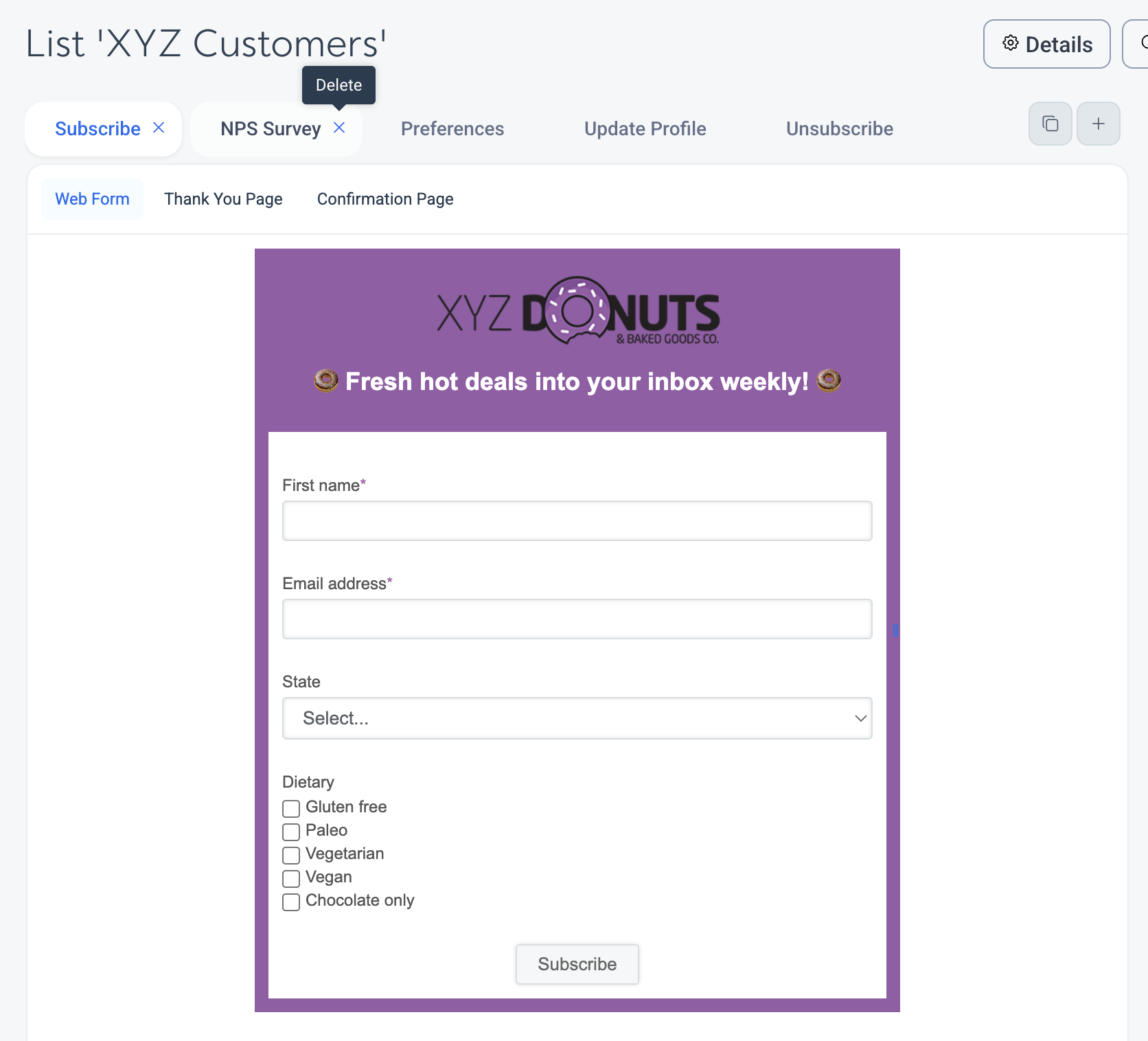Click the 'Fresh hot deals' headline text
The image size is (1148, 1041).
pos(577,381)
